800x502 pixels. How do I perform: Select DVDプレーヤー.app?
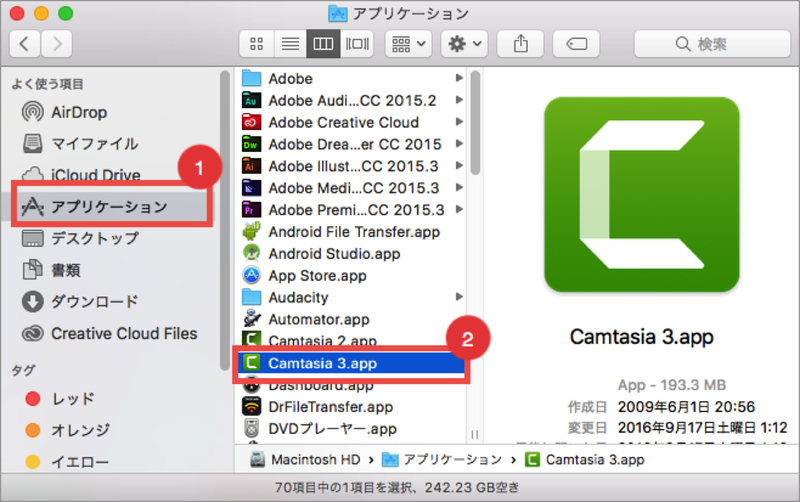pos(352,429)
